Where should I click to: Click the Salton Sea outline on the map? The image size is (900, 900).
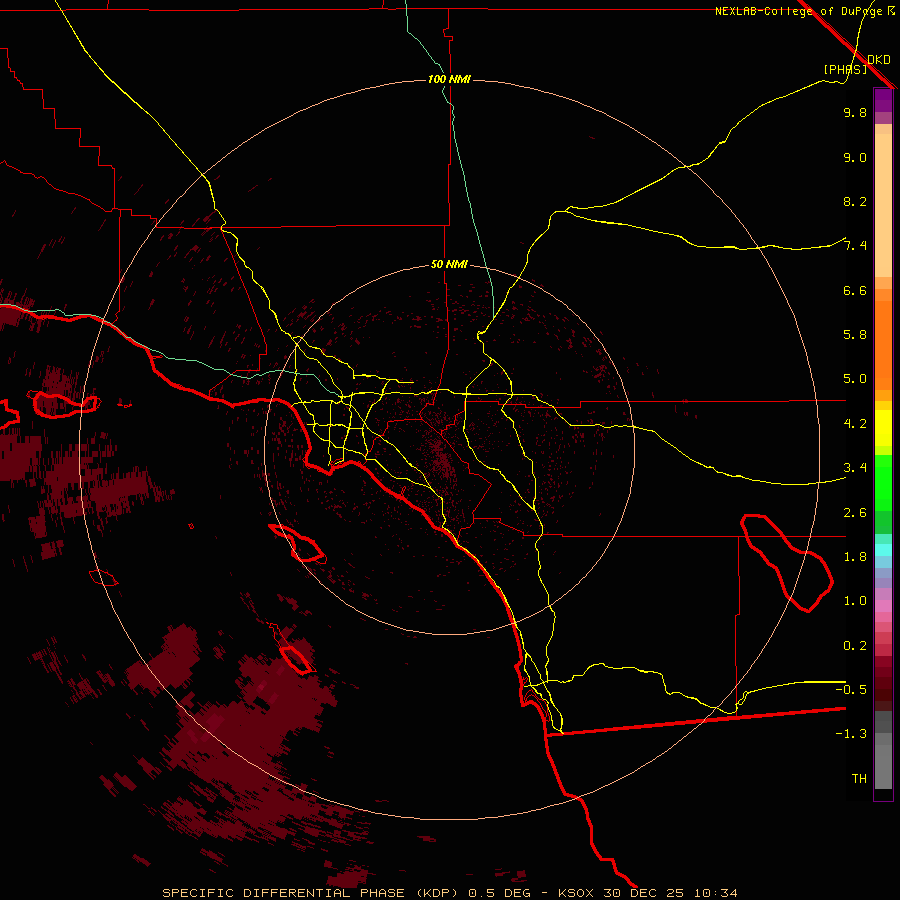coord(786,562)
